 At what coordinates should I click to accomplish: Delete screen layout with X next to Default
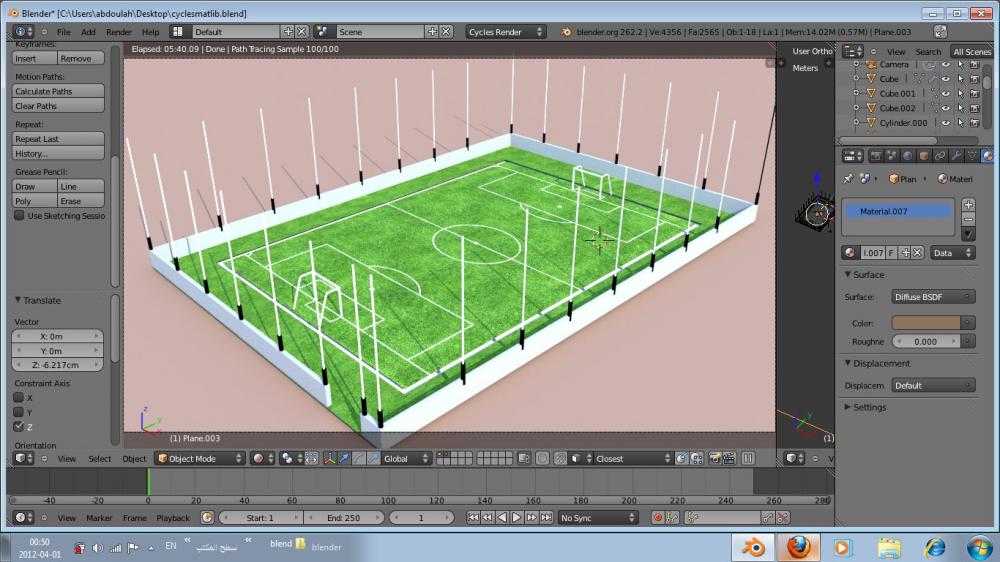tap(302, 31)
